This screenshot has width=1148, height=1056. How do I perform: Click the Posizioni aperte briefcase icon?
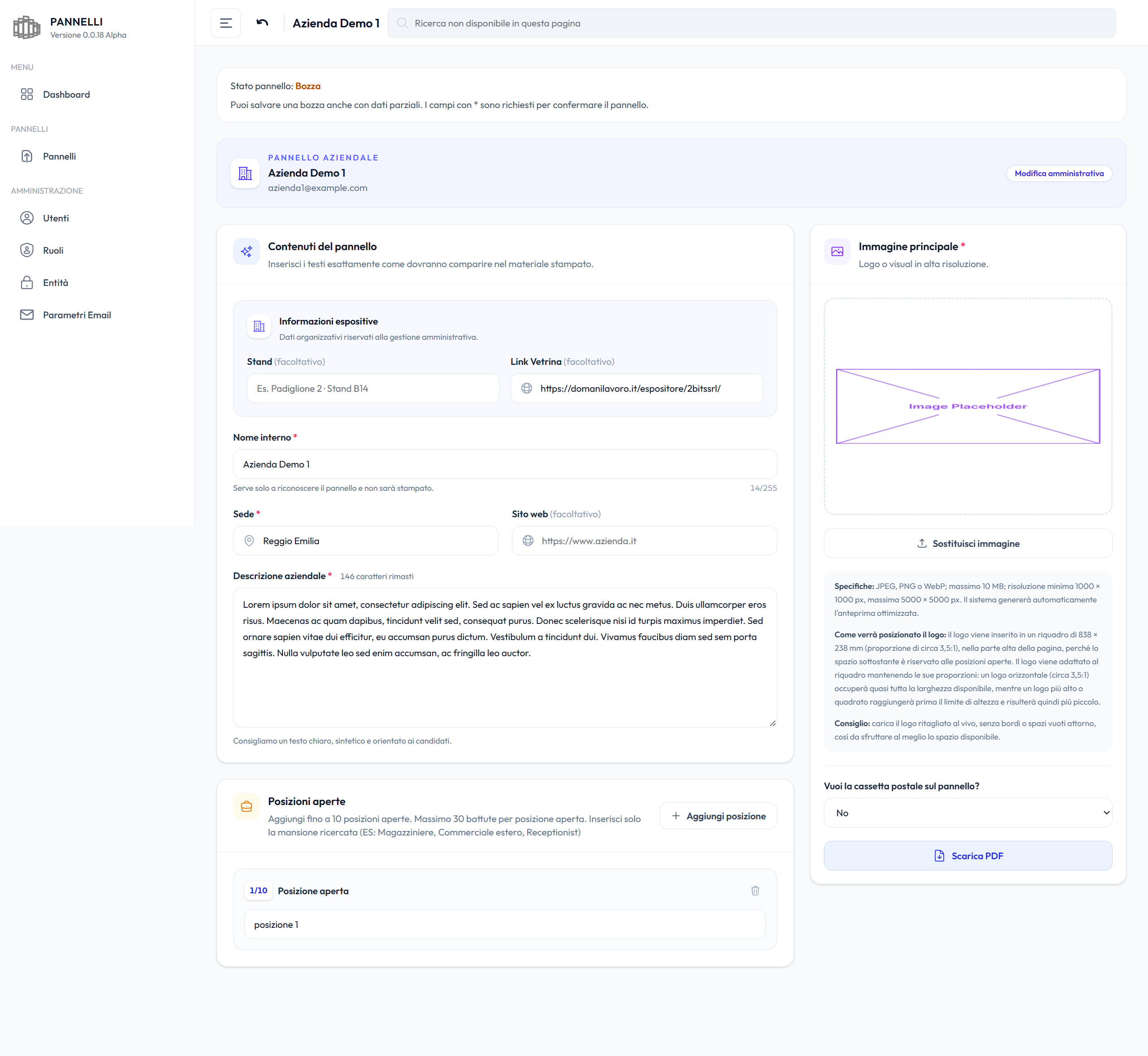coord(246,806)
